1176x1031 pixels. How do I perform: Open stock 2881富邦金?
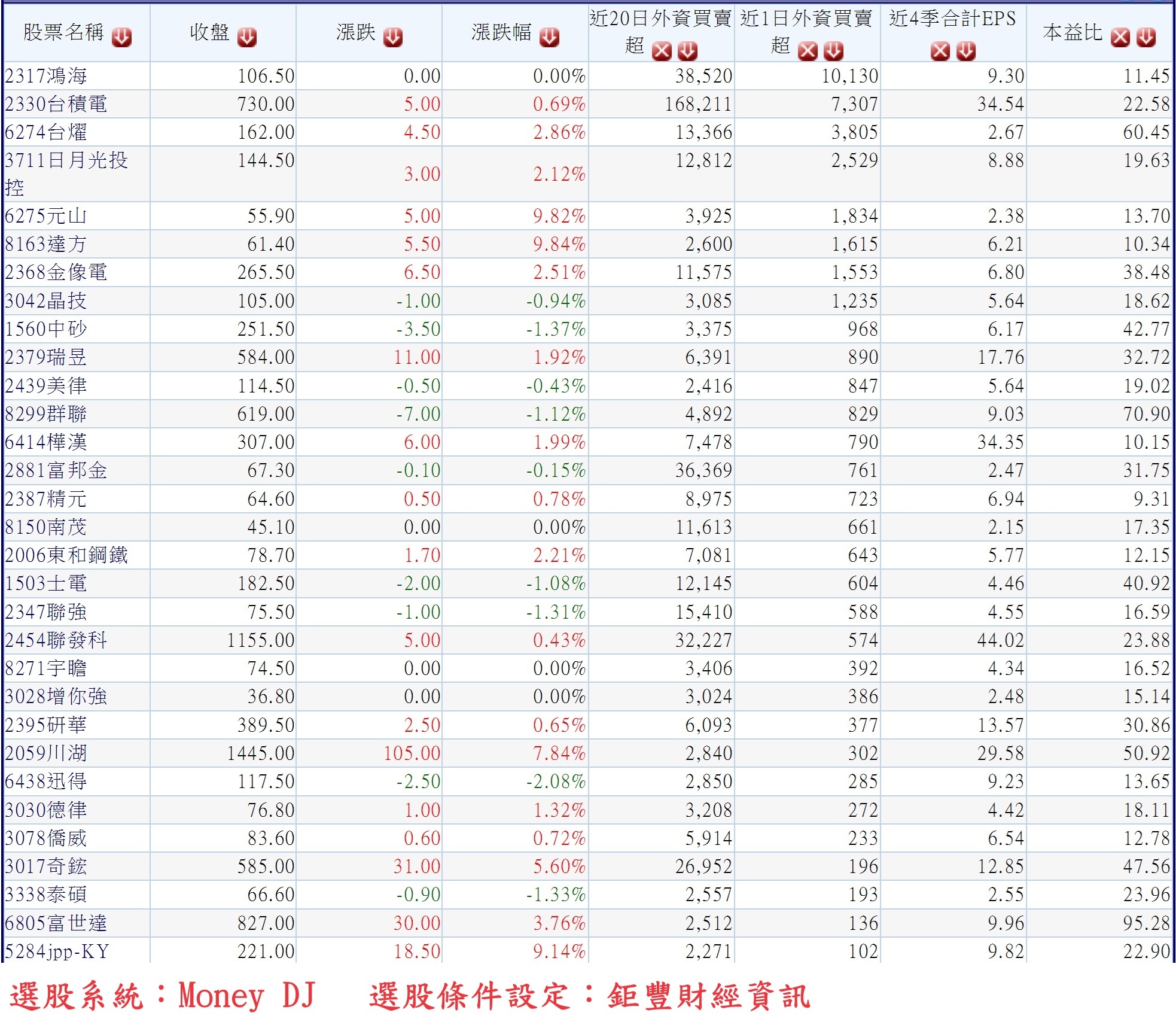tap(56, 470)
